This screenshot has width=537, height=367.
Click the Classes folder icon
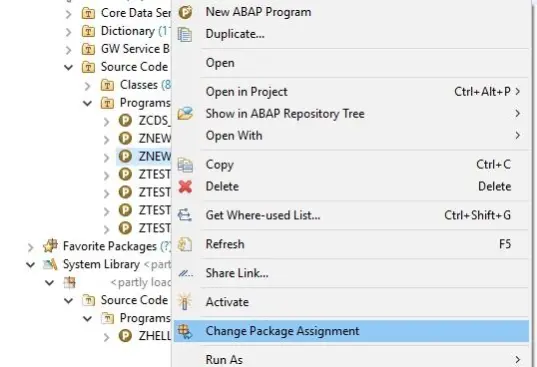click(107, 85)
